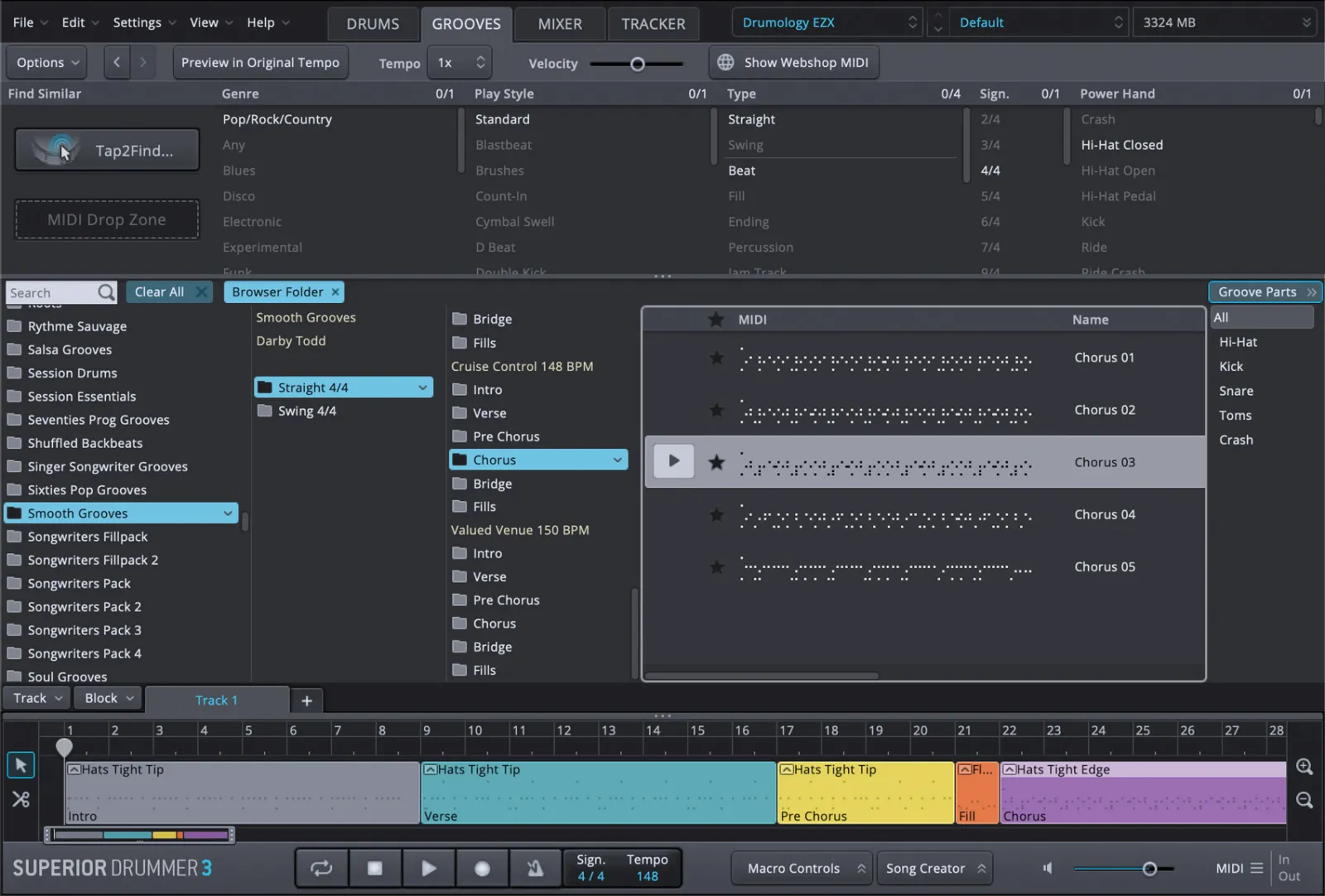
Task: Click the Tap2Find button label
Action: tap(134, 151)
